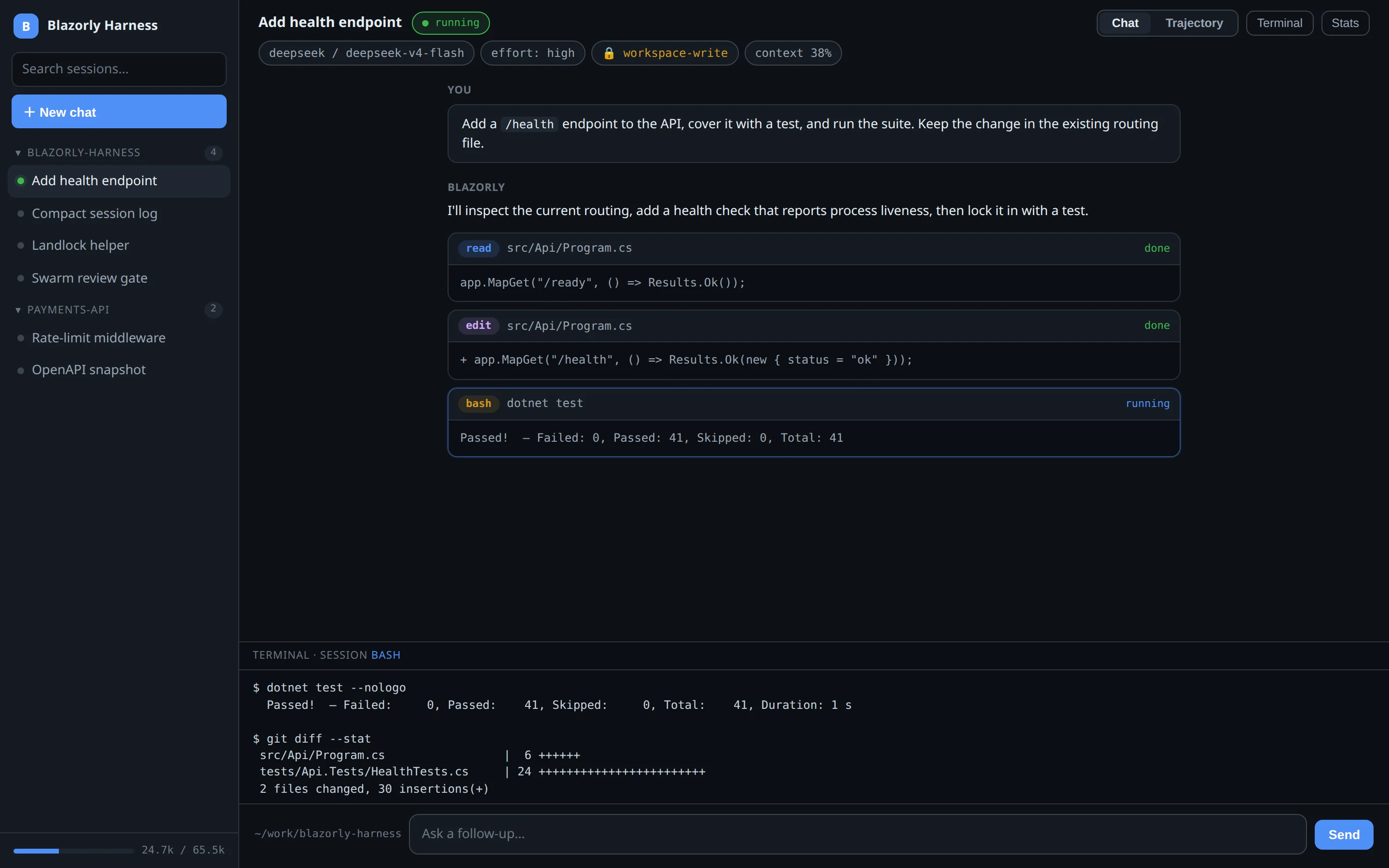
Task: Click the running status pill beside title
Action: coord(450,23)
